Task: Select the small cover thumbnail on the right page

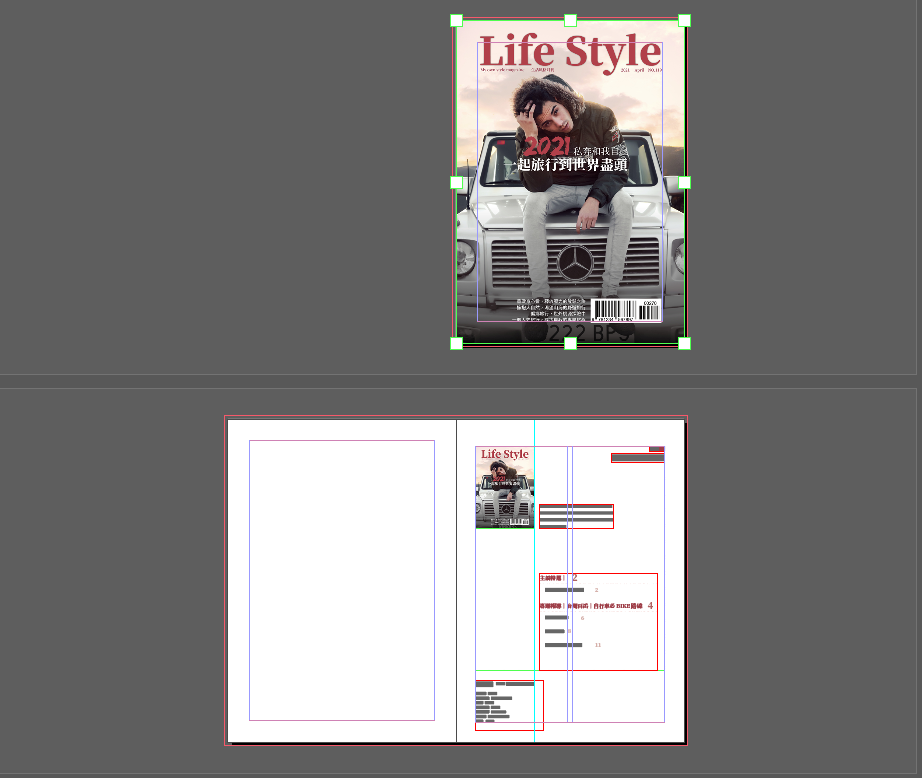Action: pyautogui.click(x=504, y=487)
